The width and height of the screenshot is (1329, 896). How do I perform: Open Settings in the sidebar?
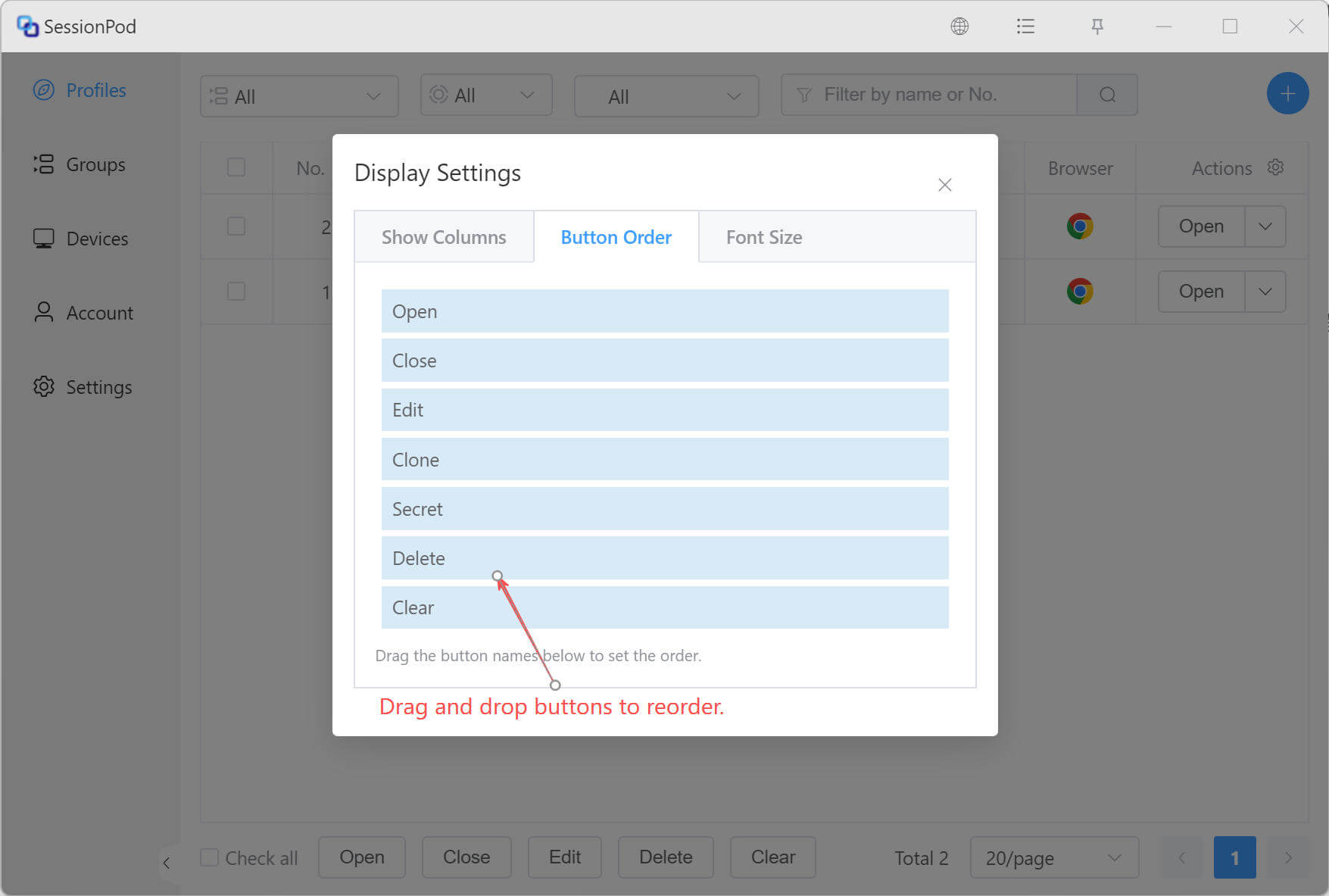coord(83,387)
